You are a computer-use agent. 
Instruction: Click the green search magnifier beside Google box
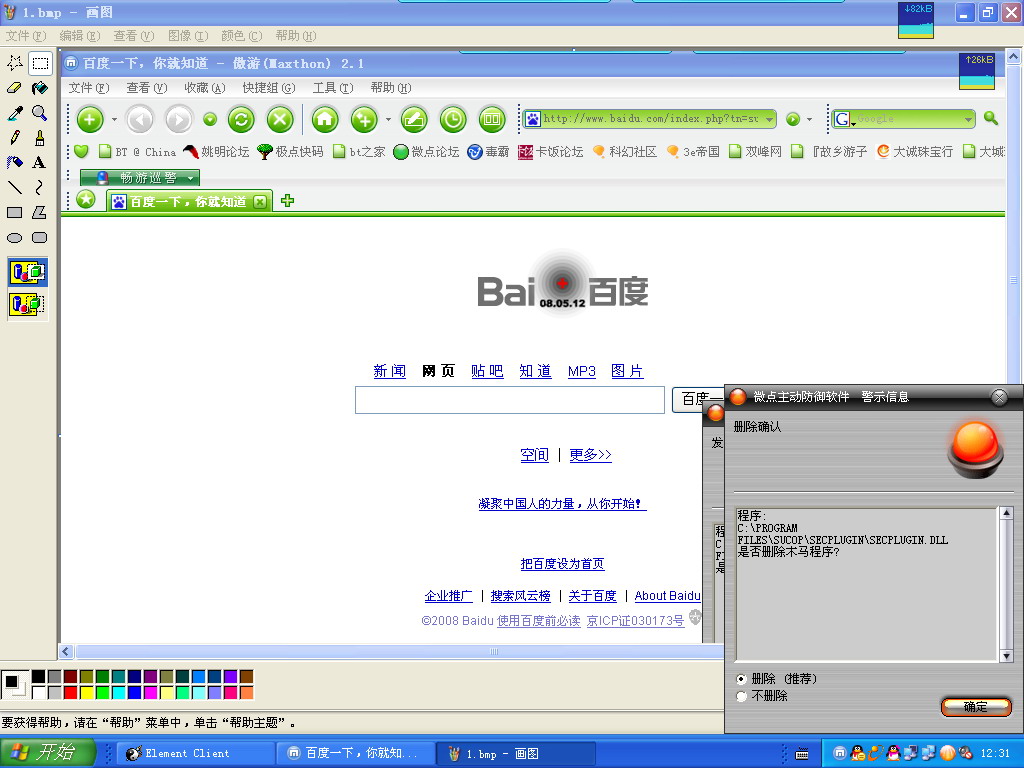pos(991,118)
